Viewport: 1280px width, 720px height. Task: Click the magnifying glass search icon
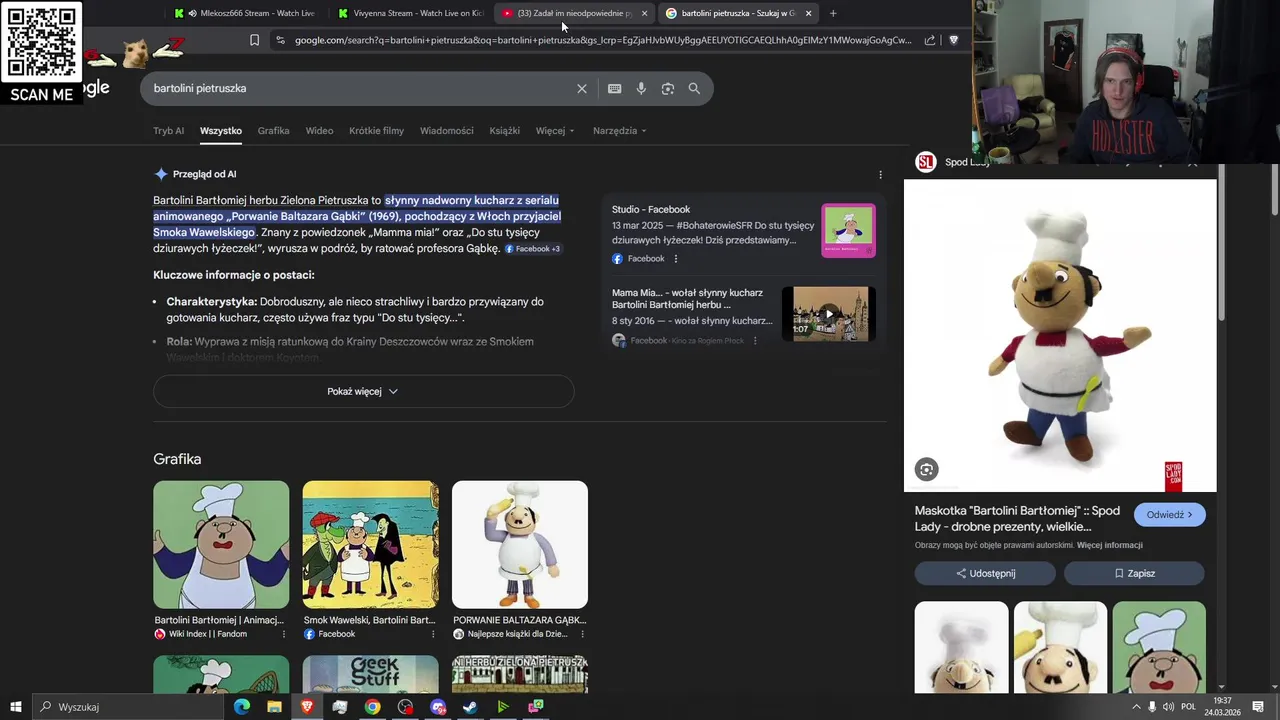[694, 88]
